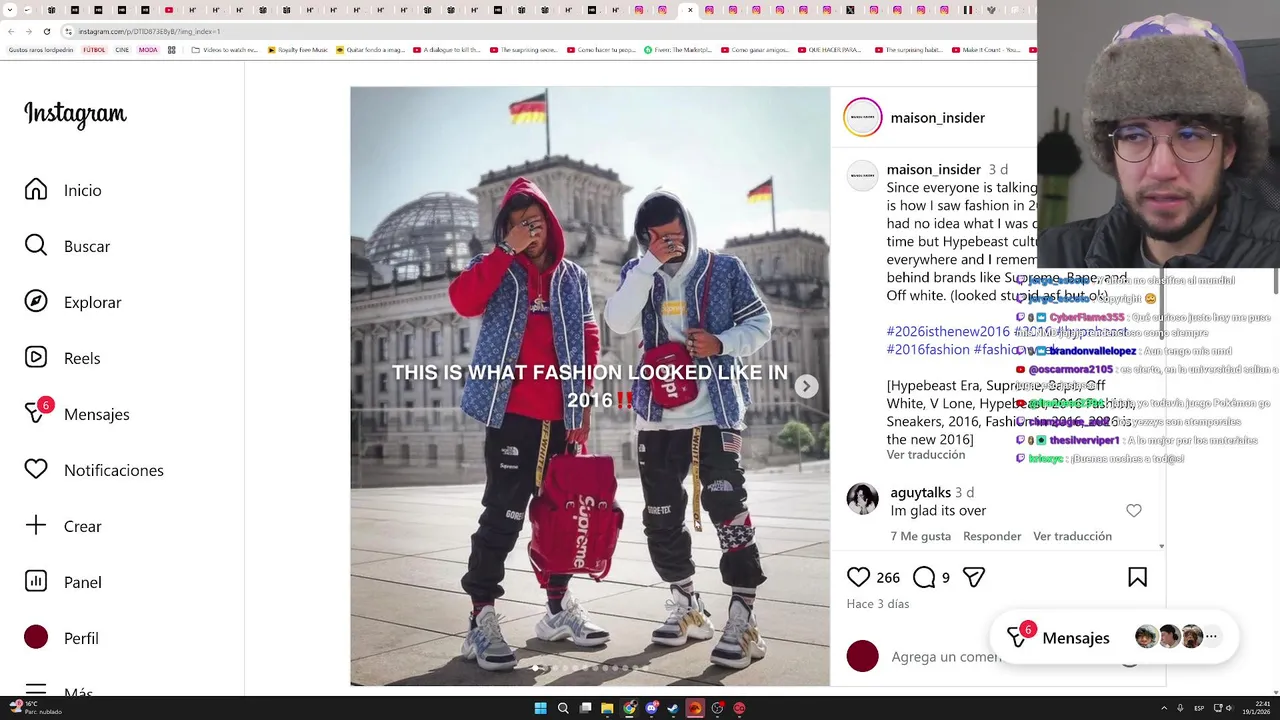Screen dimensions: 1280x720
Task: Open Steam from the taskbar
Action: click(x=673, y=708)
